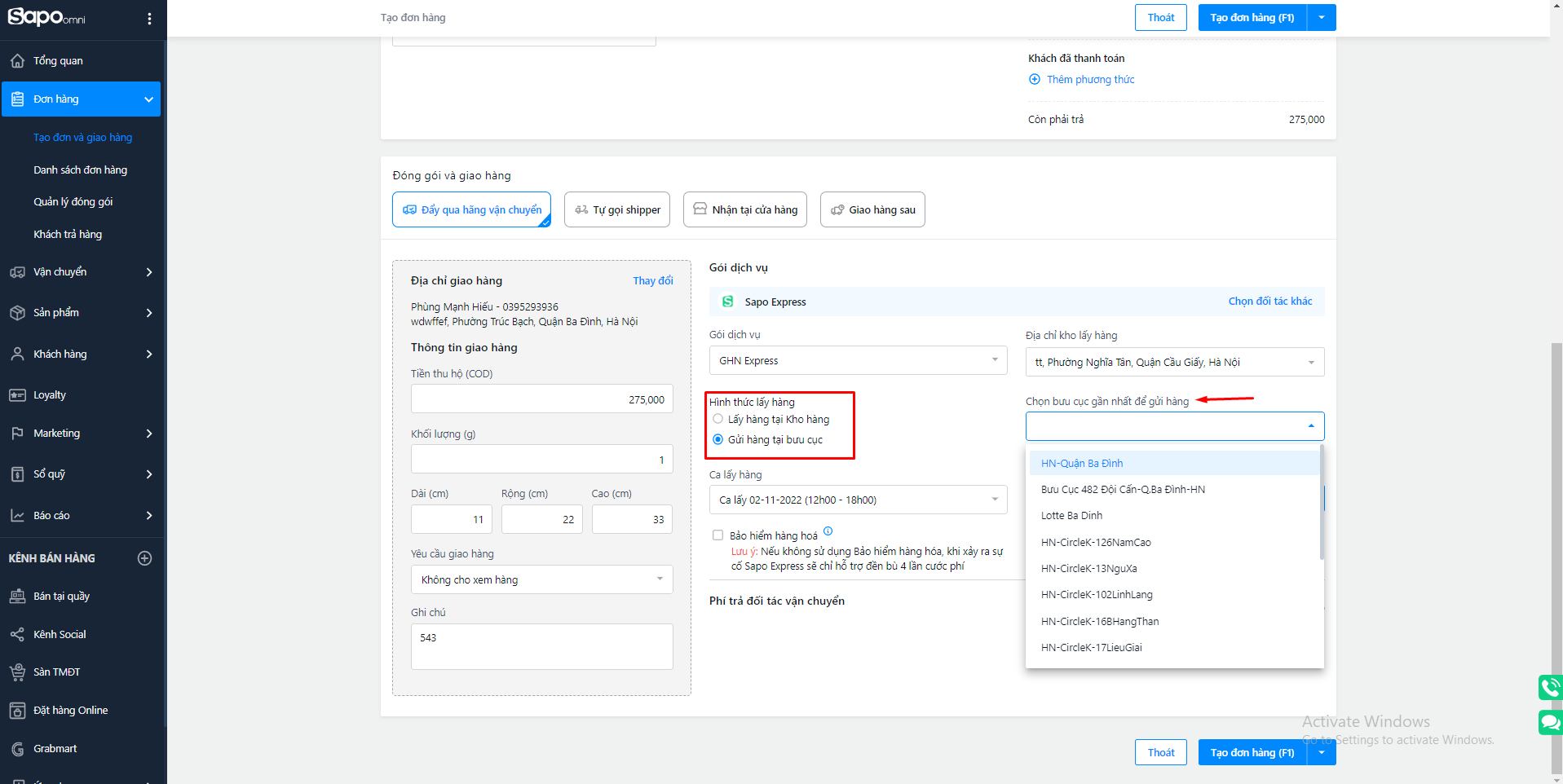Choose HN-CircleK-102LinhLang option
1563x784 pixels.
(1174, 594)
